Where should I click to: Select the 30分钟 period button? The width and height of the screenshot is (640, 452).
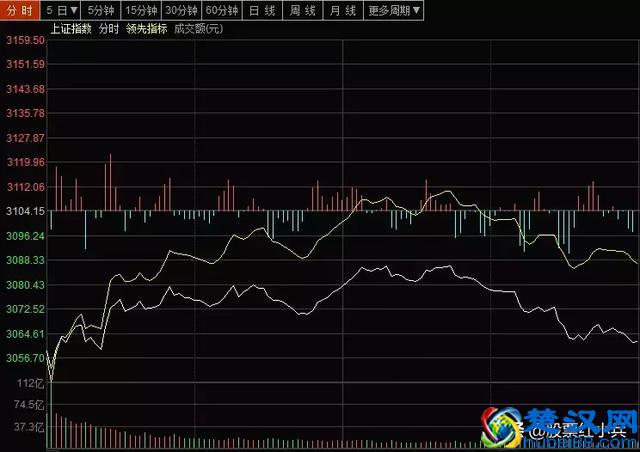point(181,10)
